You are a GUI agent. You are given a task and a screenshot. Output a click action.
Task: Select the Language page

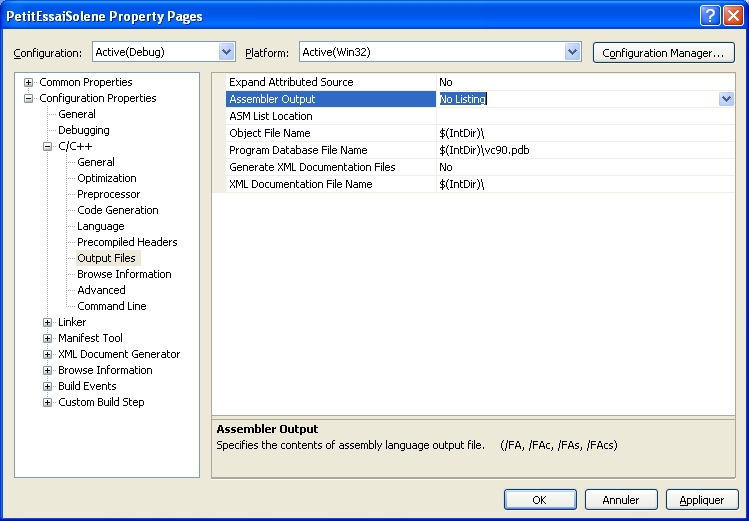(101, 226)
